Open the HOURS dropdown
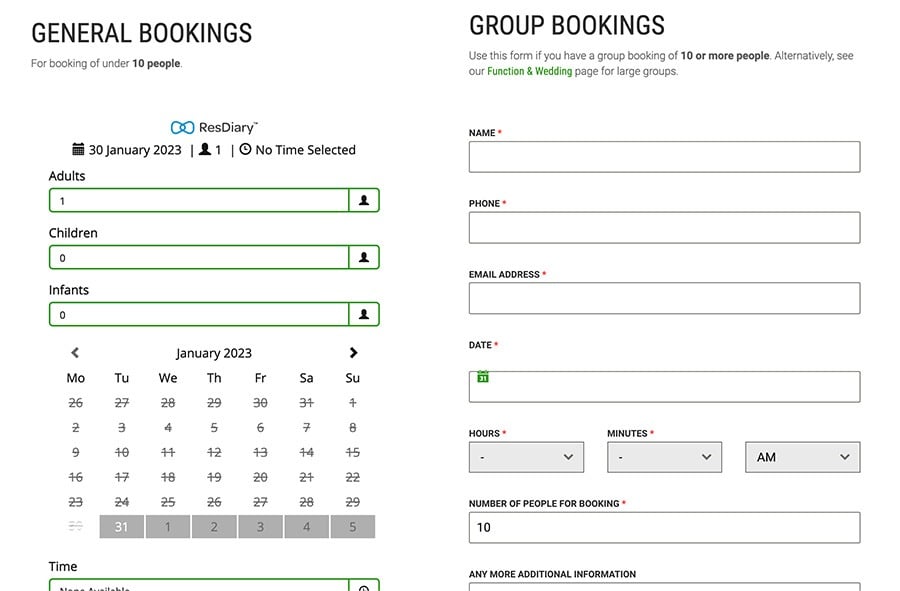The width and height of the screenshot is (900, 591). point(525,456)
